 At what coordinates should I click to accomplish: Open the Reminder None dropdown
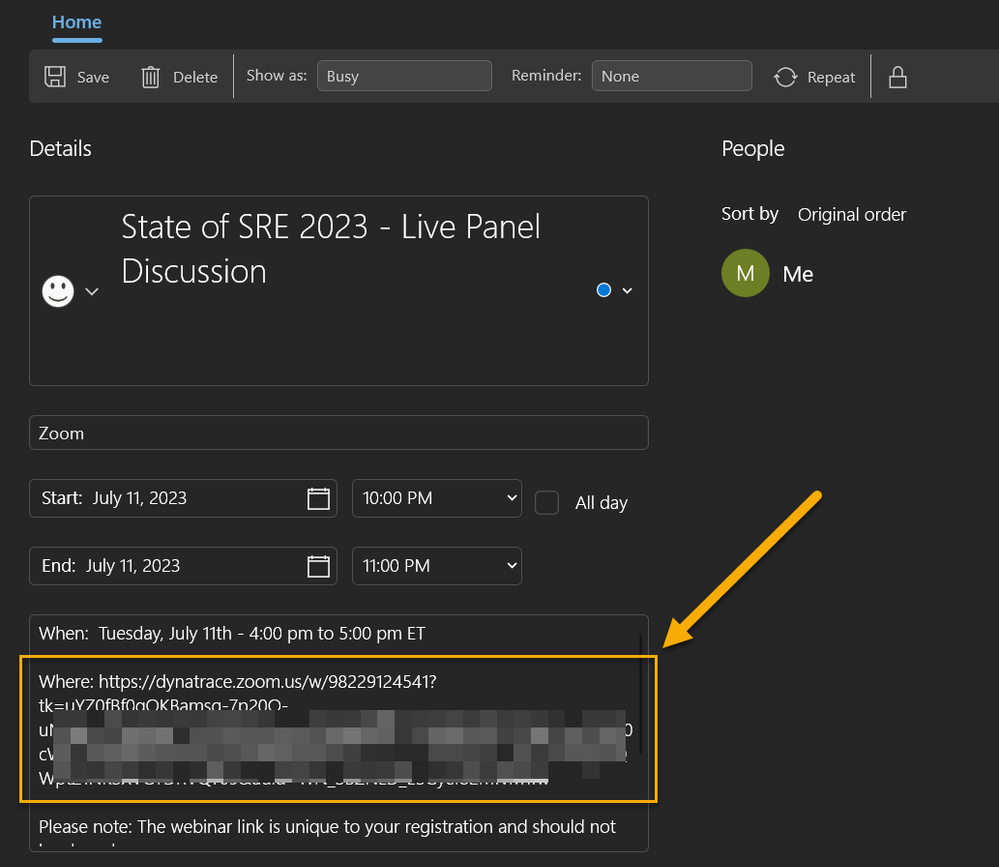point(672,76)
